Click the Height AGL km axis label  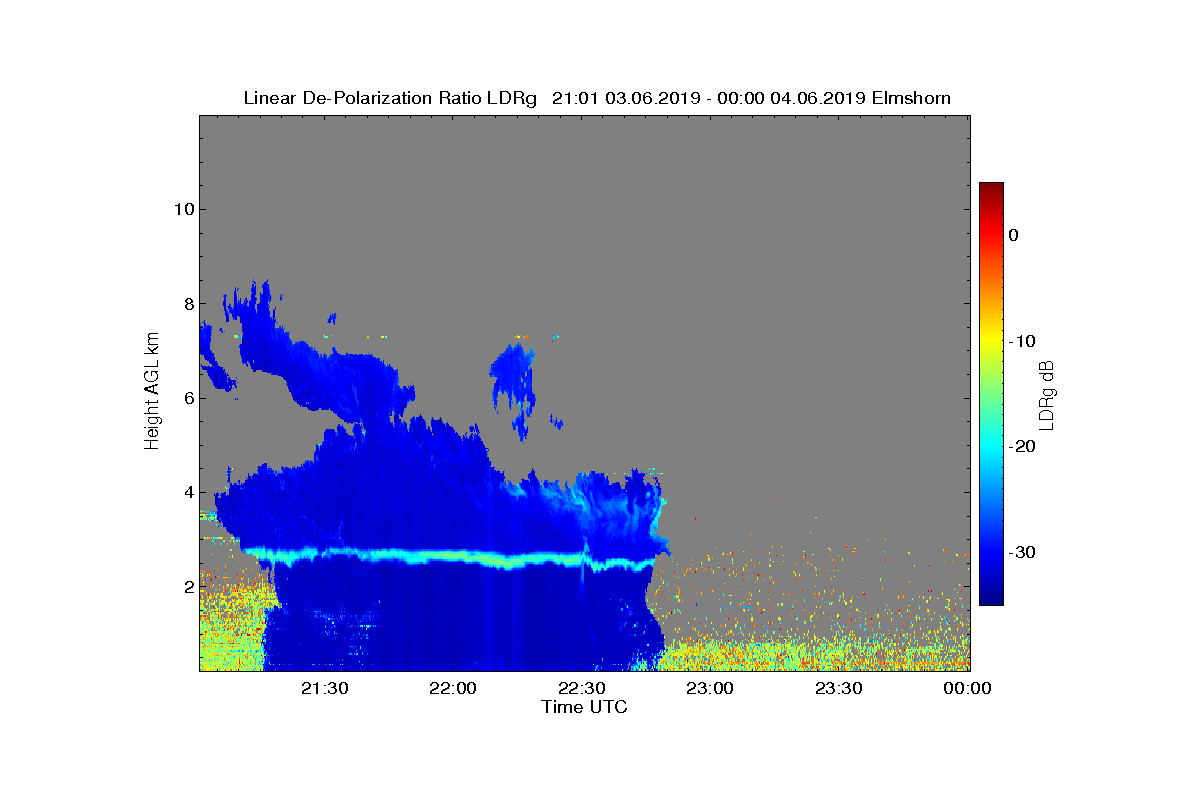152,392
